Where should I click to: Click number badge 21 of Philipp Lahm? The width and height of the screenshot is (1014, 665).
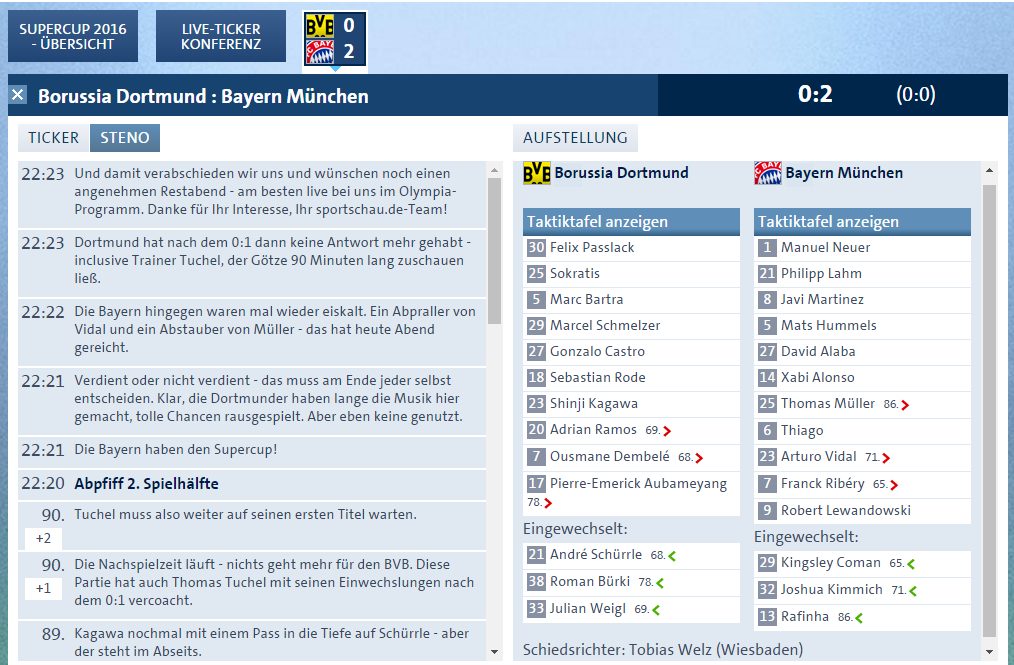coord(767,273)
